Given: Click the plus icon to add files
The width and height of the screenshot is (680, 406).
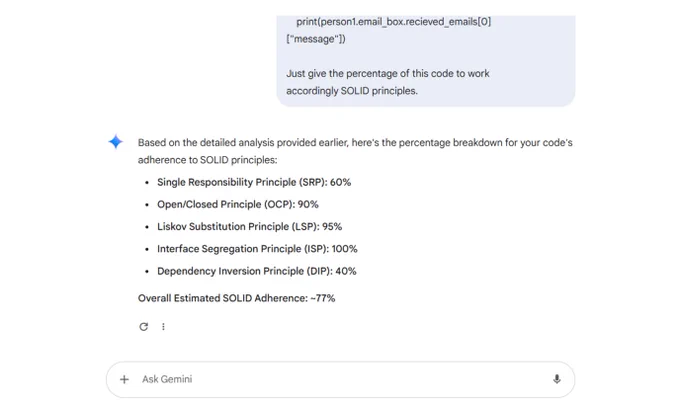Looking at the screenshot, I should tap(125, 380).
